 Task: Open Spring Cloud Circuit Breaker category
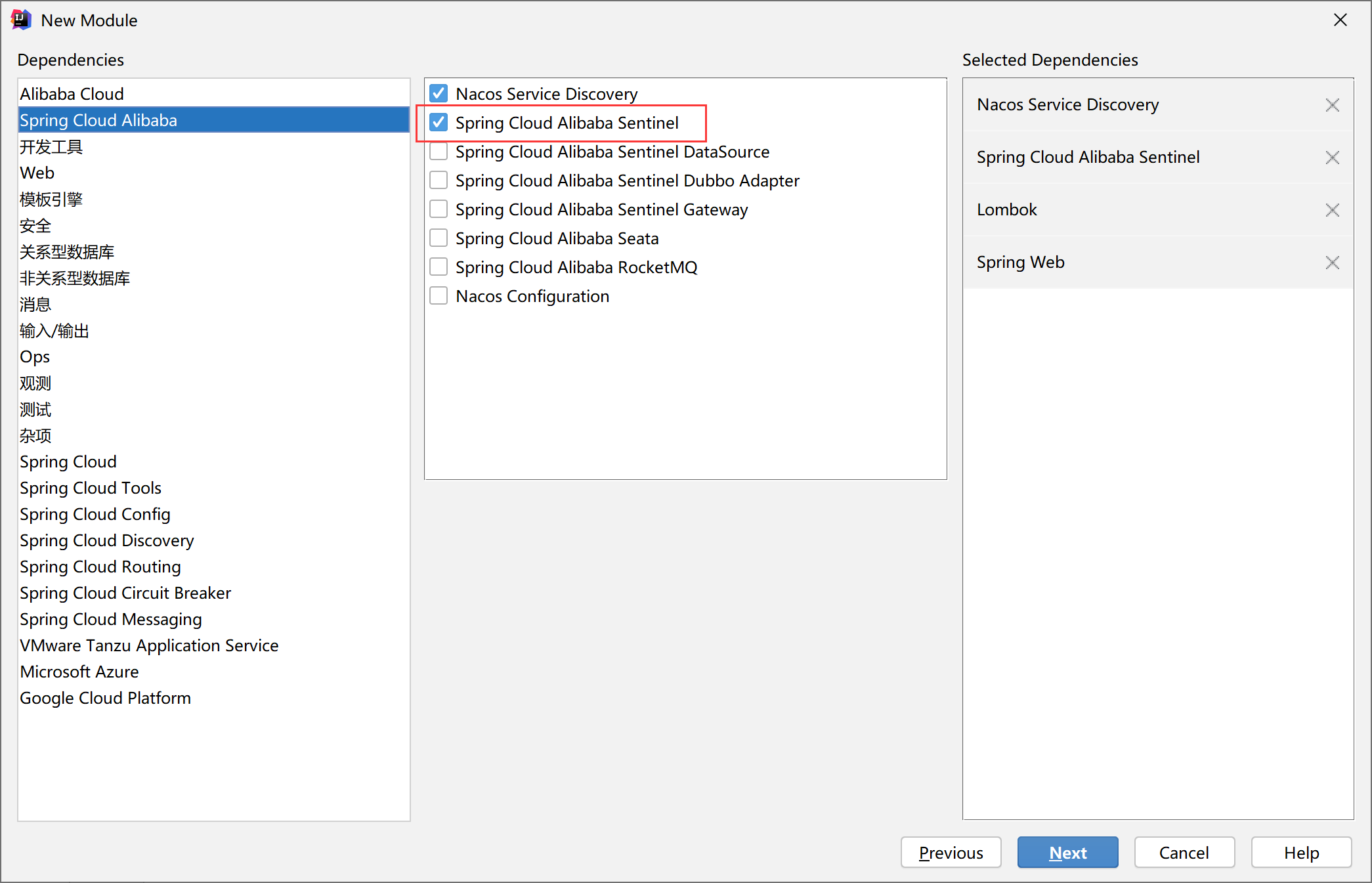coord(213,593)
